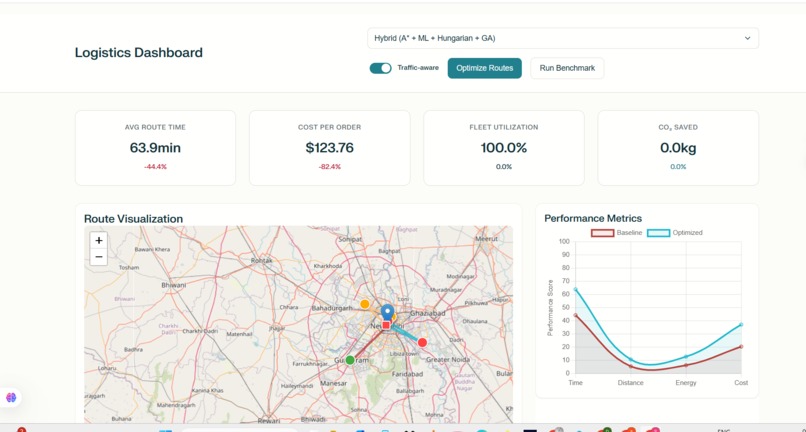806x432 pixels.
Task: Select the -44.4% change indicator
Action: click(155, 167)
